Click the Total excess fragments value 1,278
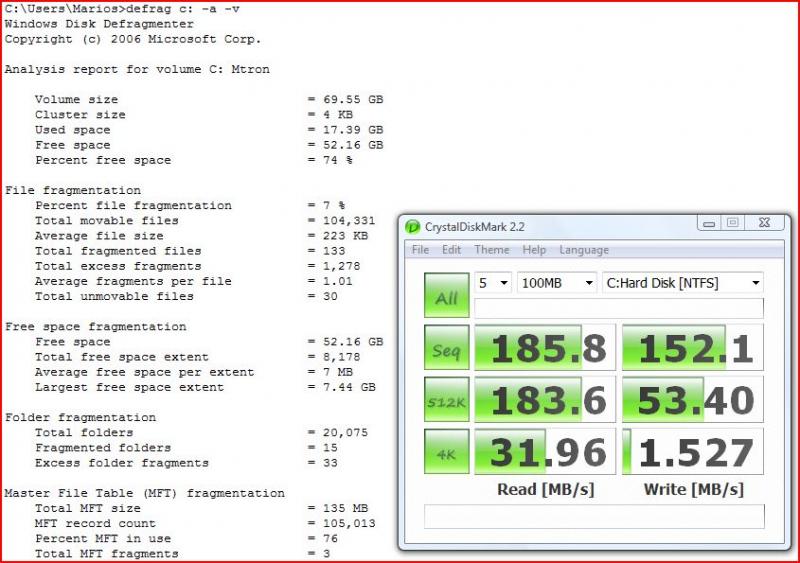The width and height of the screenshot is (800, 563). point(341,266)
